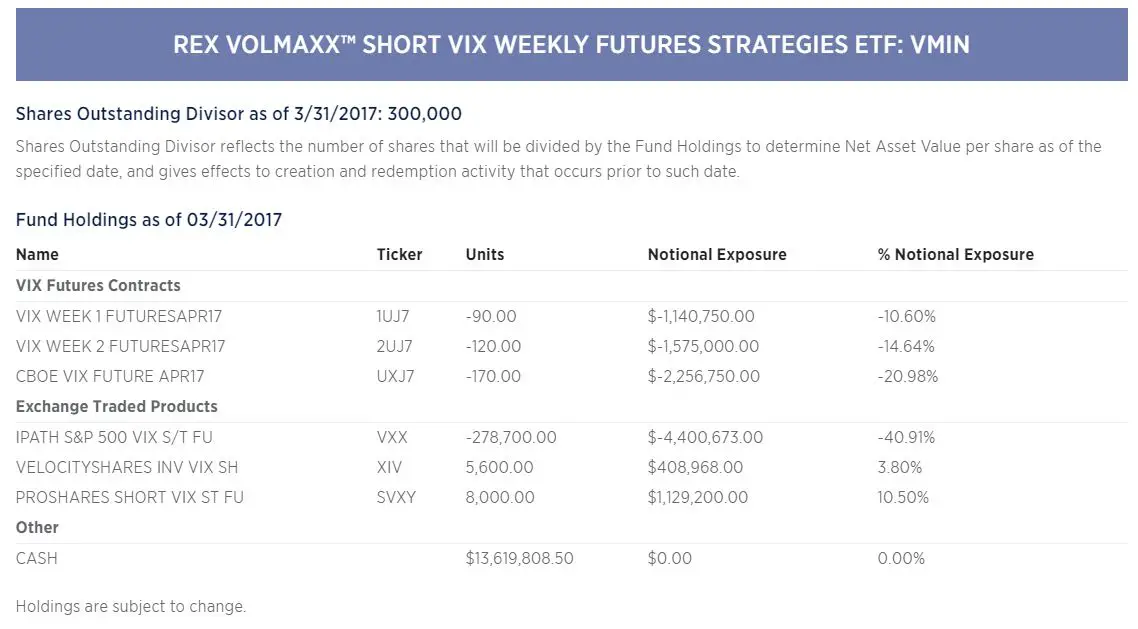The width and height of the screenshot is (1138, 629).
Task: Click the VXX ticker cell
Action: (x=392, y=437)
